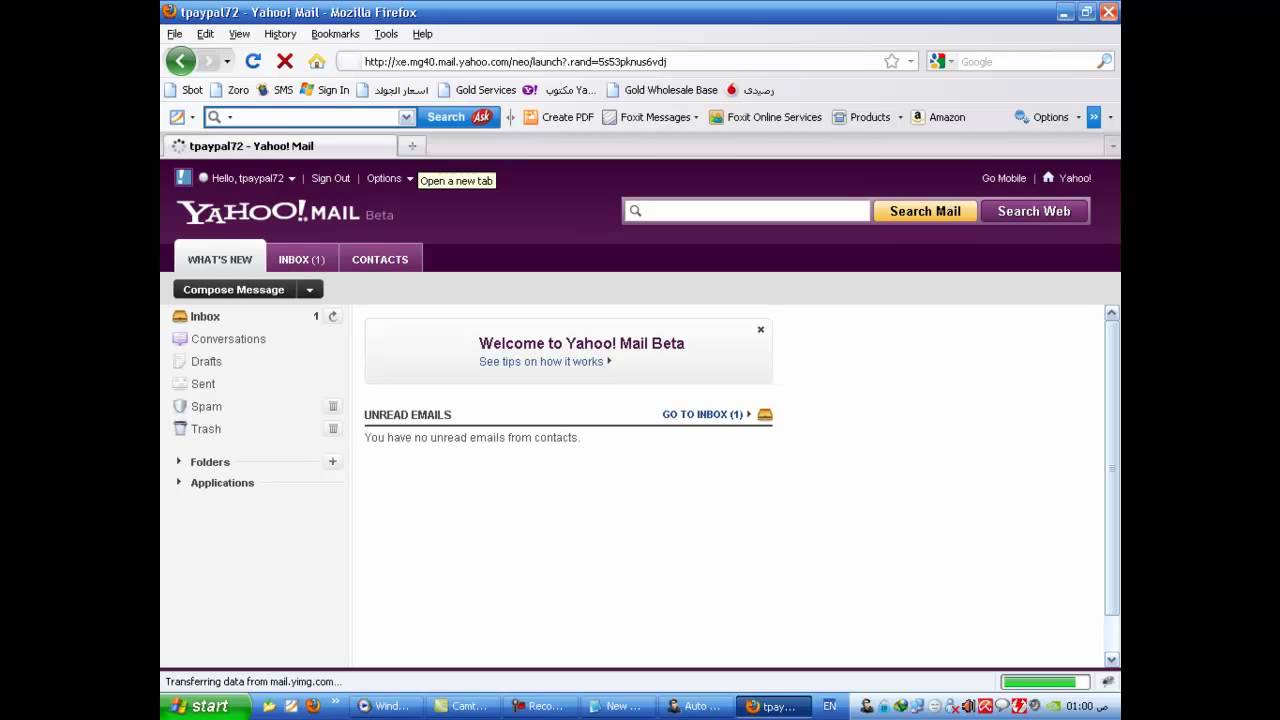This screenshot has width=1280, height=720.
Task: Open the back/forward history dropdown arrow
Action: pos(227,62)
